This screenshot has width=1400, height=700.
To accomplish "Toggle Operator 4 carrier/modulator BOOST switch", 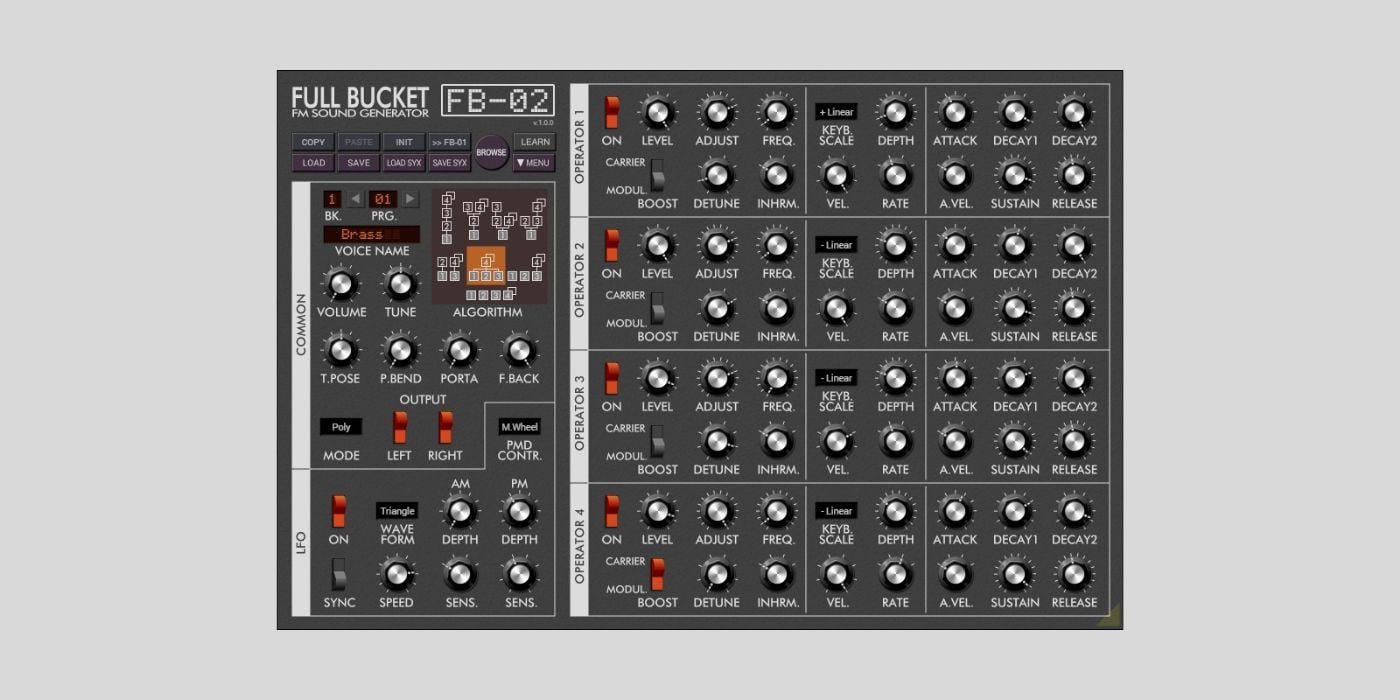I will pyautogui.click(x=657, y=574).
